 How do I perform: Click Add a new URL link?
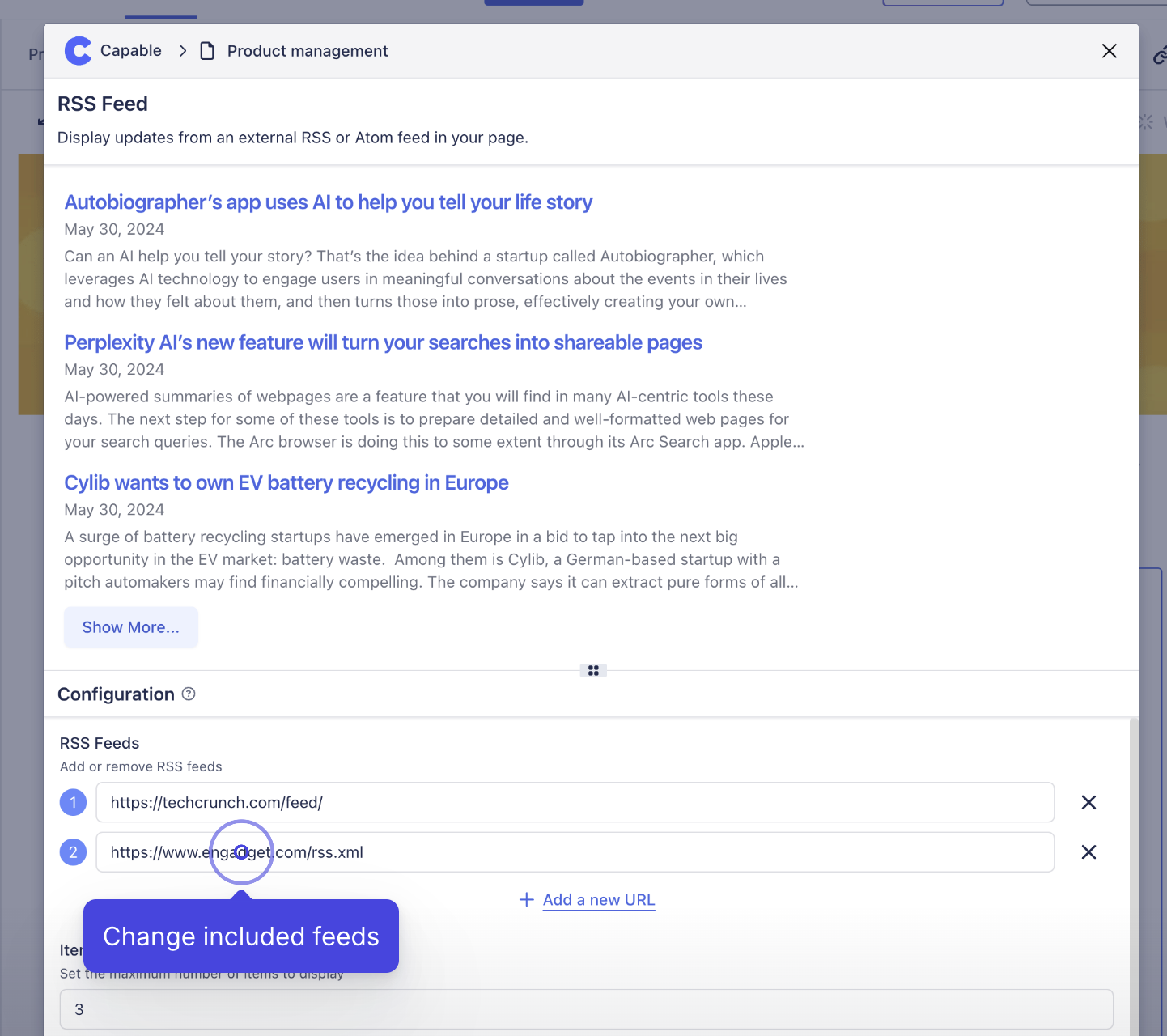tap(598, 900)
